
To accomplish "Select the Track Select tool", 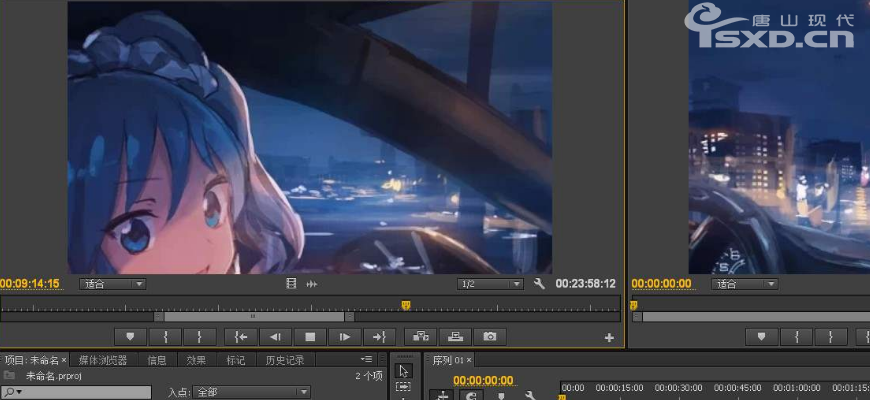I will [403, 386].
